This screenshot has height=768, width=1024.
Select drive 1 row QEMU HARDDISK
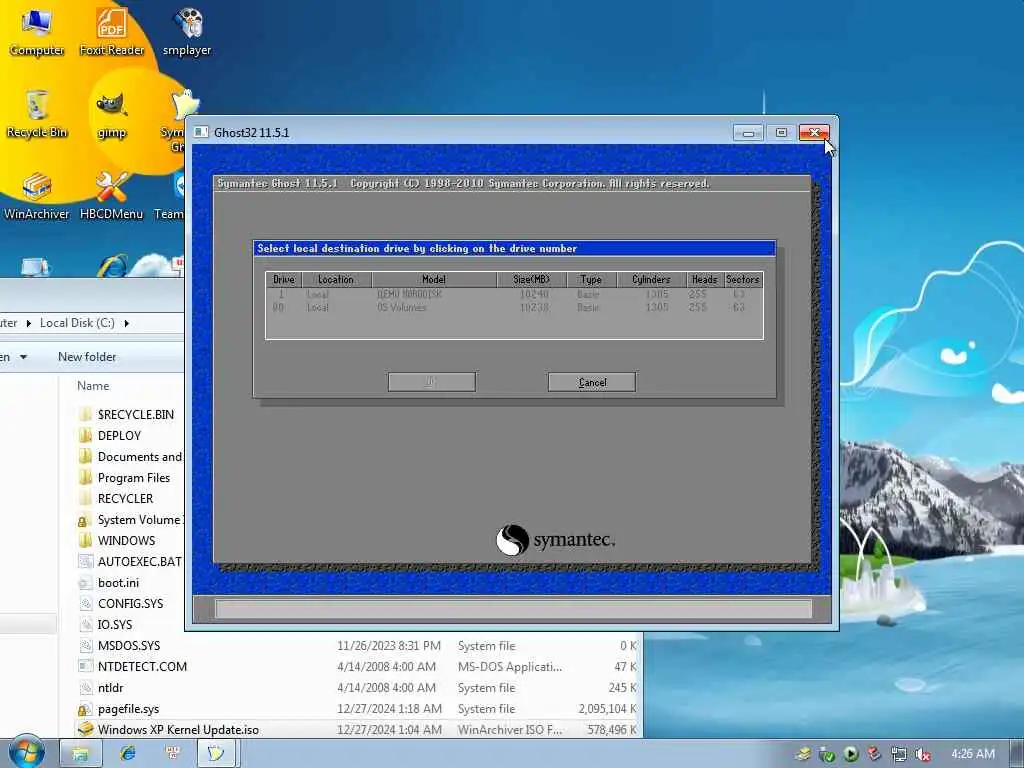[x=514, y=295]
